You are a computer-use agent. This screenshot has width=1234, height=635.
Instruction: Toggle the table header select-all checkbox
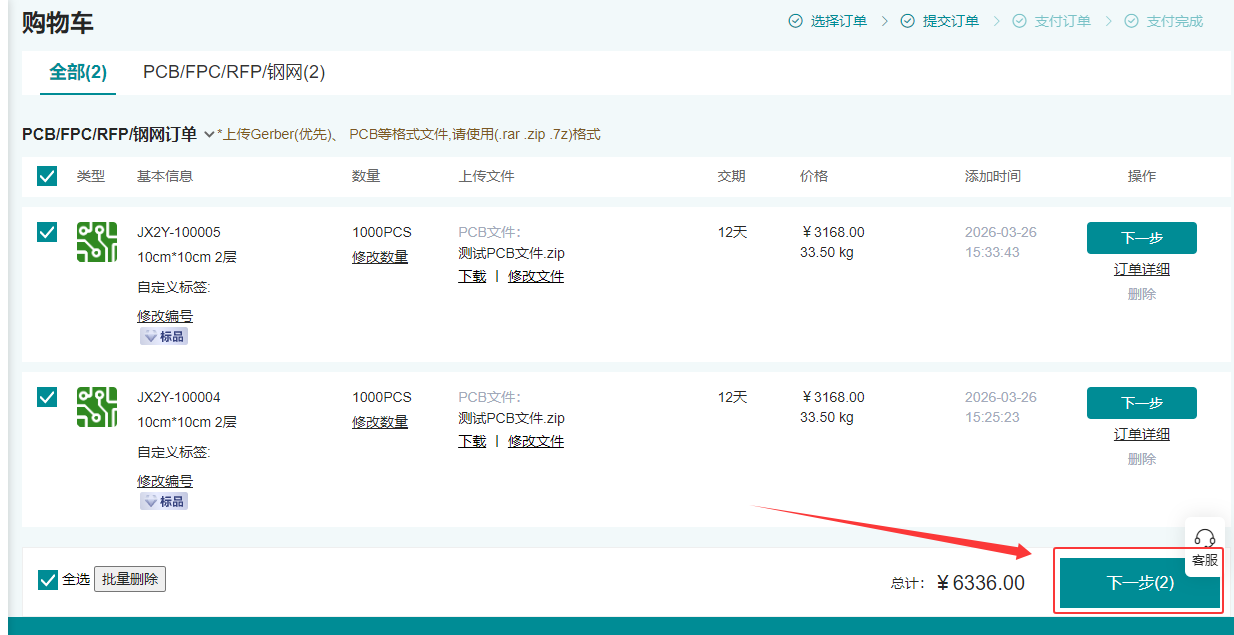[x=47, y=176]
